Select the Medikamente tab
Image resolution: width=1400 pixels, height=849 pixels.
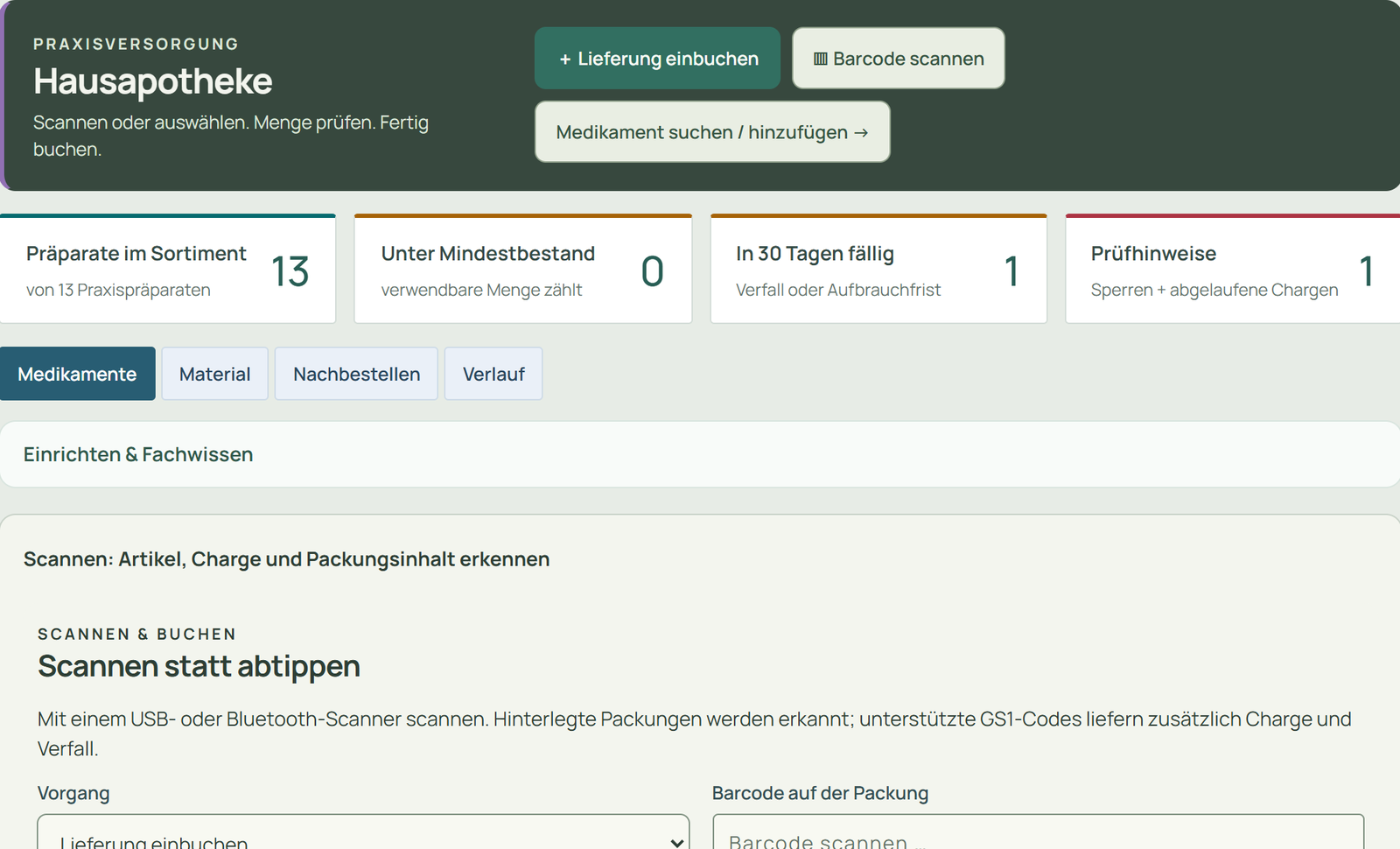[77, 374]
